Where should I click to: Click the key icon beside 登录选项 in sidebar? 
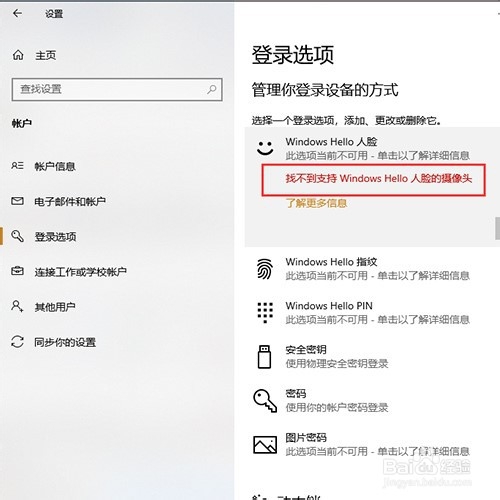tap(17, 236)
